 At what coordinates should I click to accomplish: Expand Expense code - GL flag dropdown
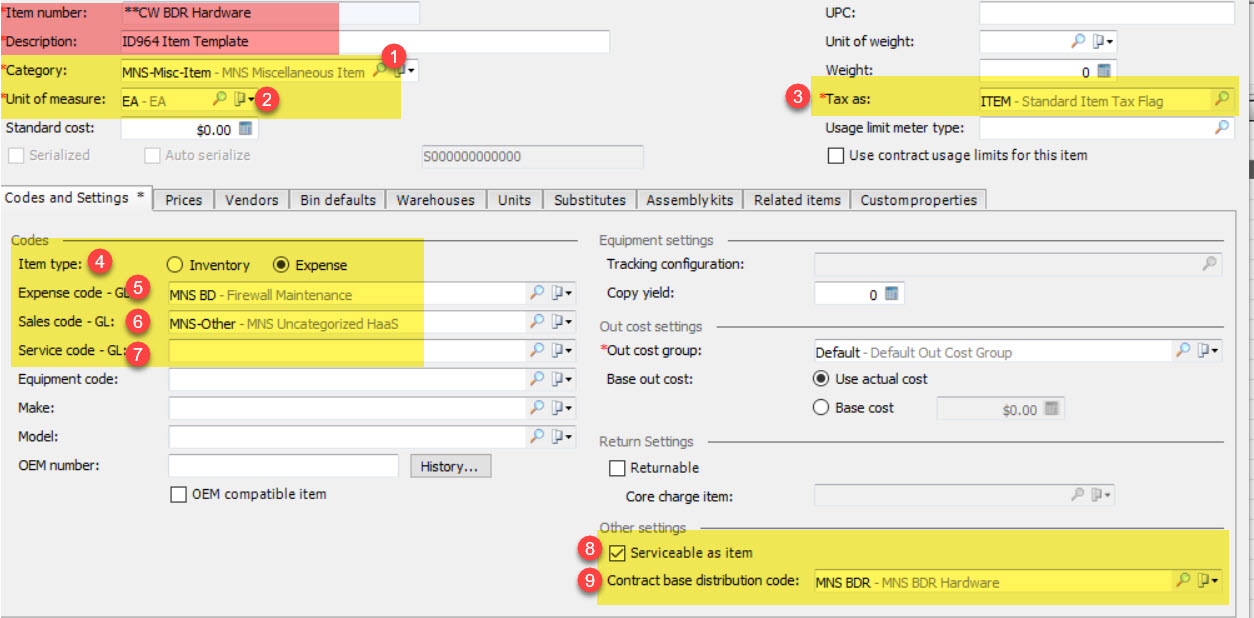click(x=563, y=293)
